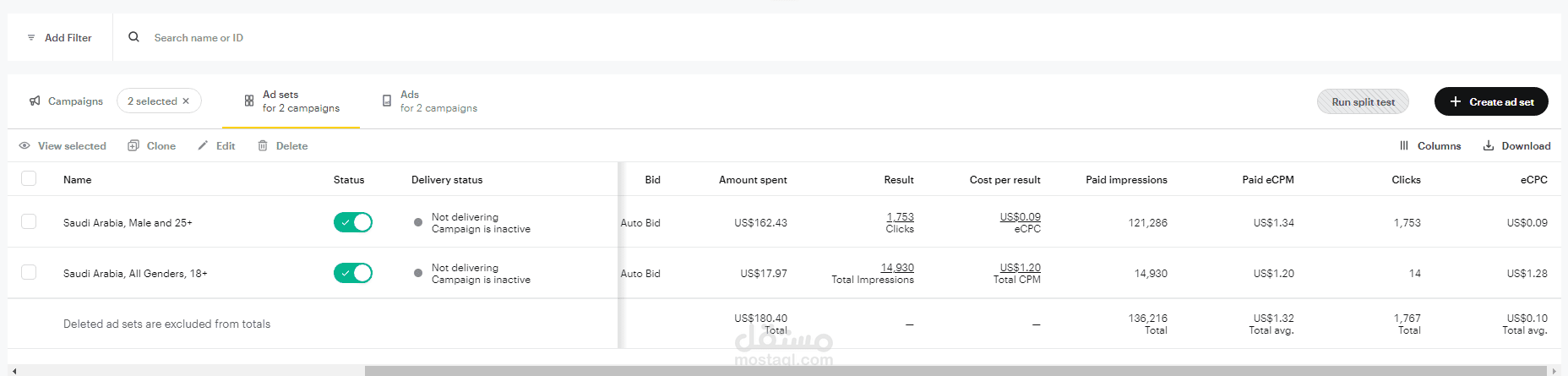Screen dimensions: 1568x376
Task: Click the Download label
Action: click(x=1526, y=146)
